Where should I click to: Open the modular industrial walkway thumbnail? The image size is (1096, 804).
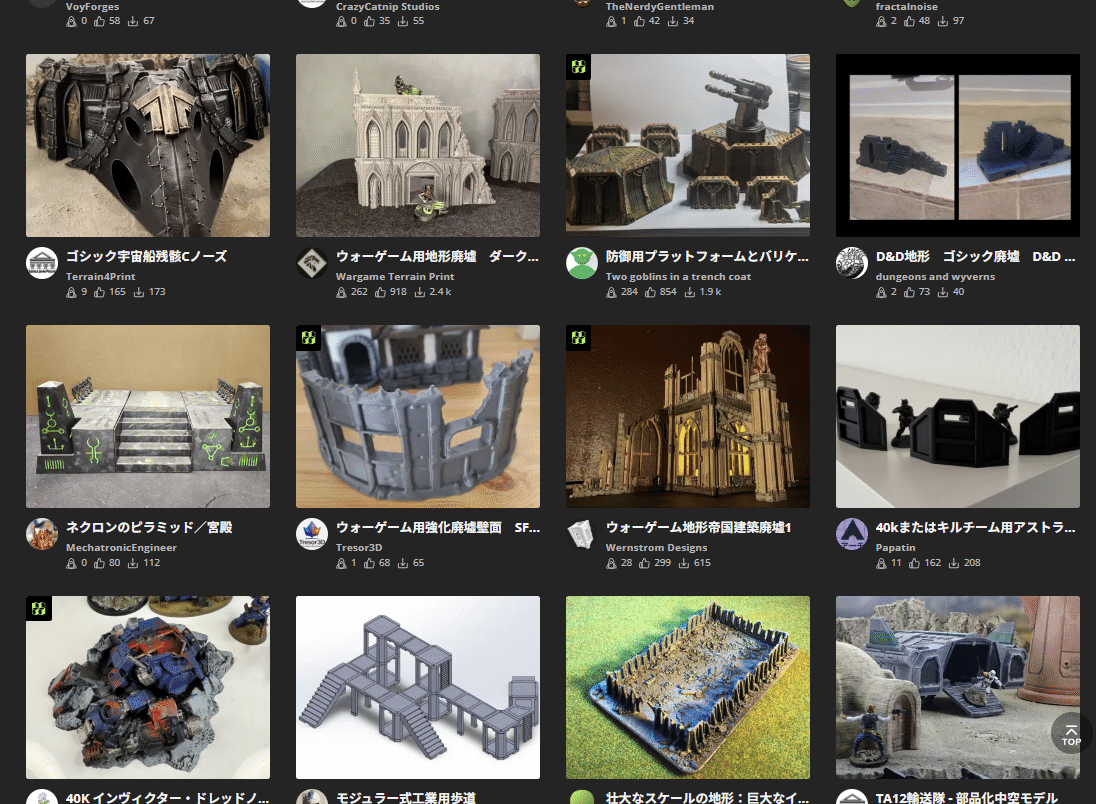[417, 687]
